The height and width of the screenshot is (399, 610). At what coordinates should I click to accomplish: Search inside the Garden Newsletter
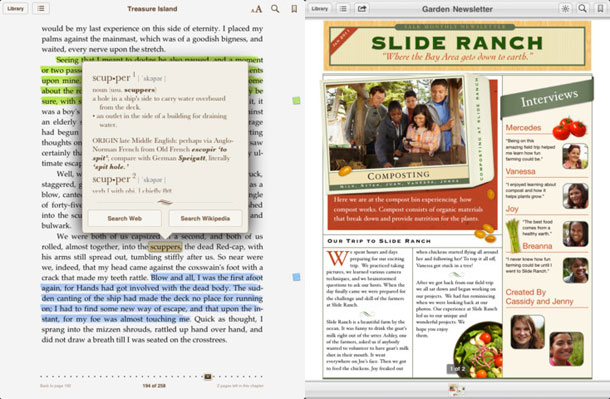click(582, 9)
